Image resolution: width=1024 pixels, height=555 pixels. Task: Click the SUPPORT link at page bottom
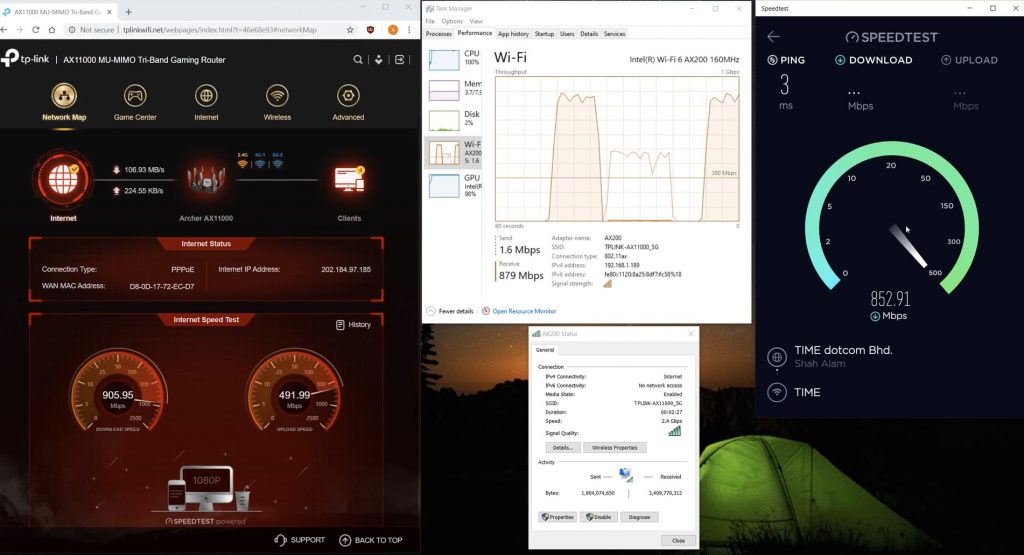click(300, 540)
